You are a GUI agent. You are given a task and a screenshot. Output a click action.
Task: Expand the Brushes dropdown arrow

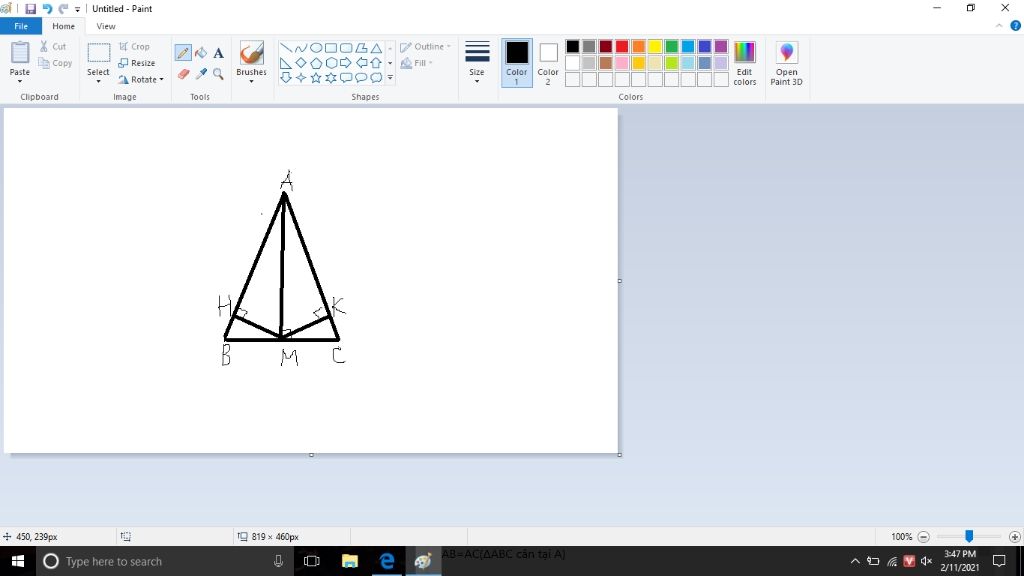(251, 81)
